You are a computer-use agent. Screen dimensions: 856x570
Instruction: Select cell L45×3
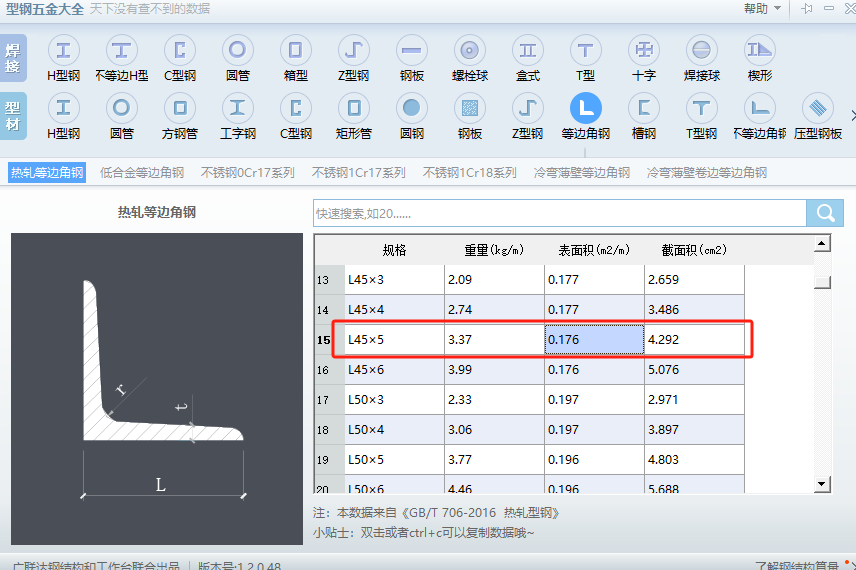click(394, 280)
